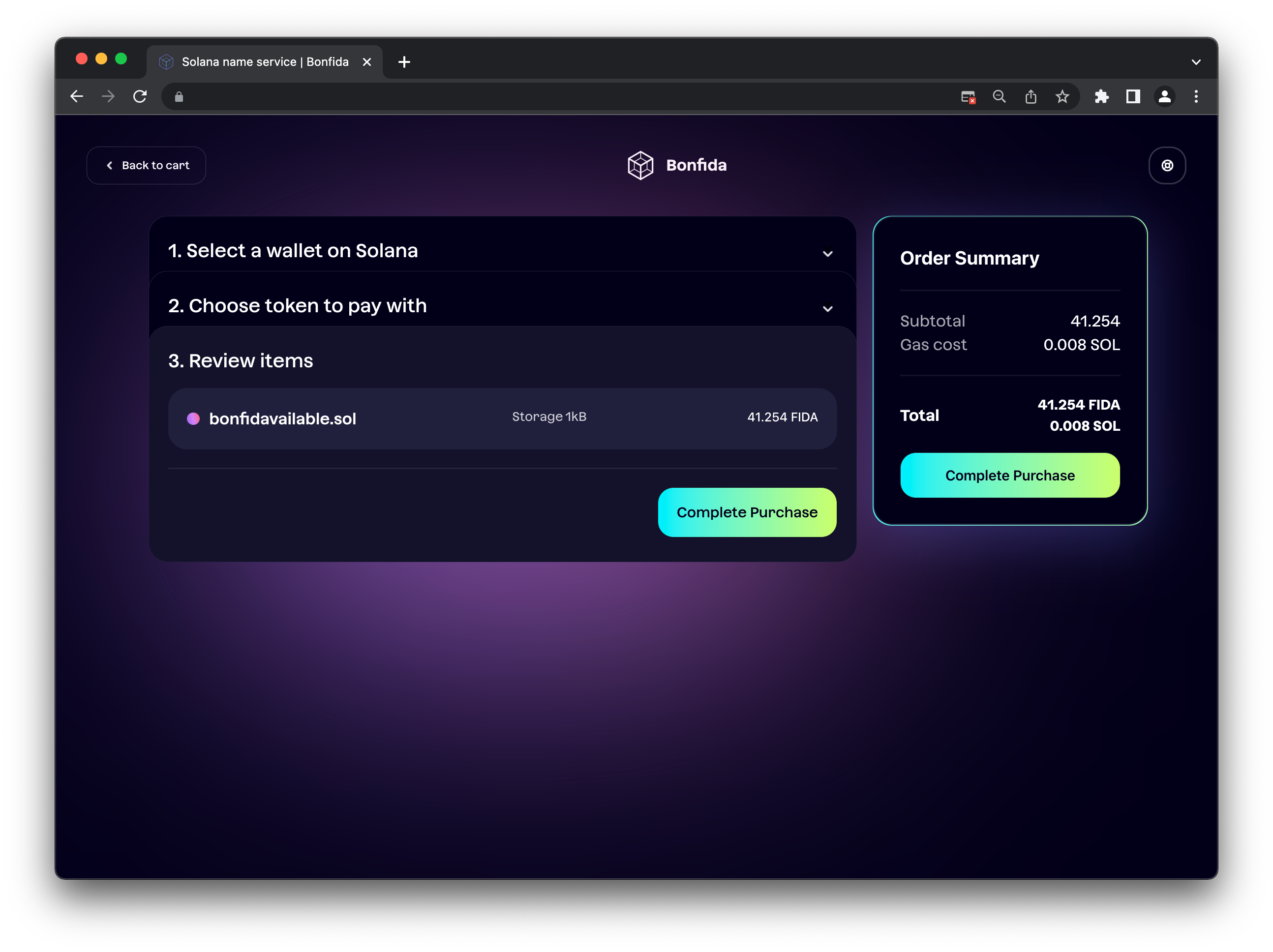Image resolution: width=1273 pixels, height=952 pixels.
Task: Select the bonfidavailable.sol item name
Action: click(x=282, y=419)
